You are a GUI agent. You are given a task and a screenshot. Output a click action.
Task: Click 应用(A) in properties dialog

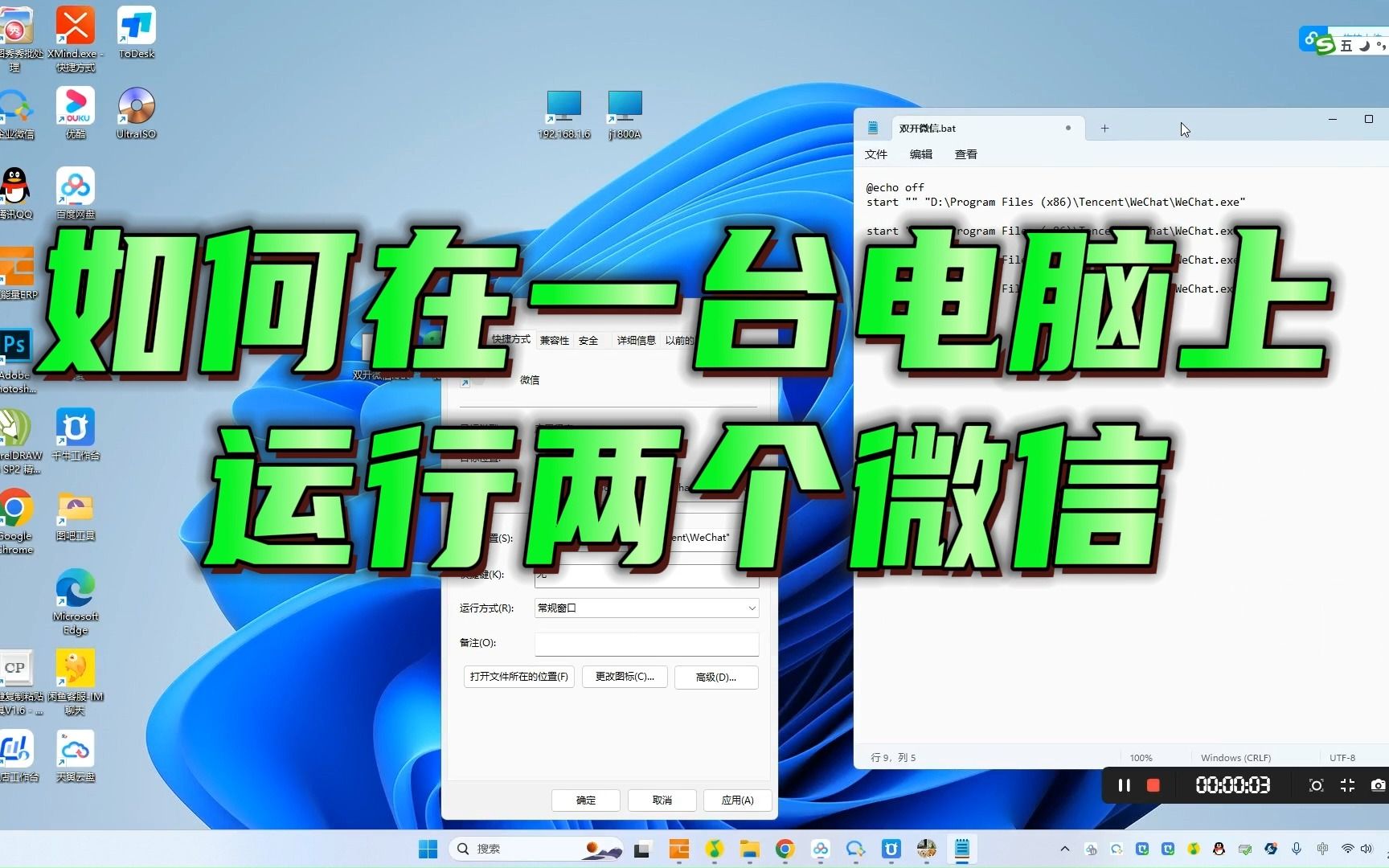tap(738, 800)
